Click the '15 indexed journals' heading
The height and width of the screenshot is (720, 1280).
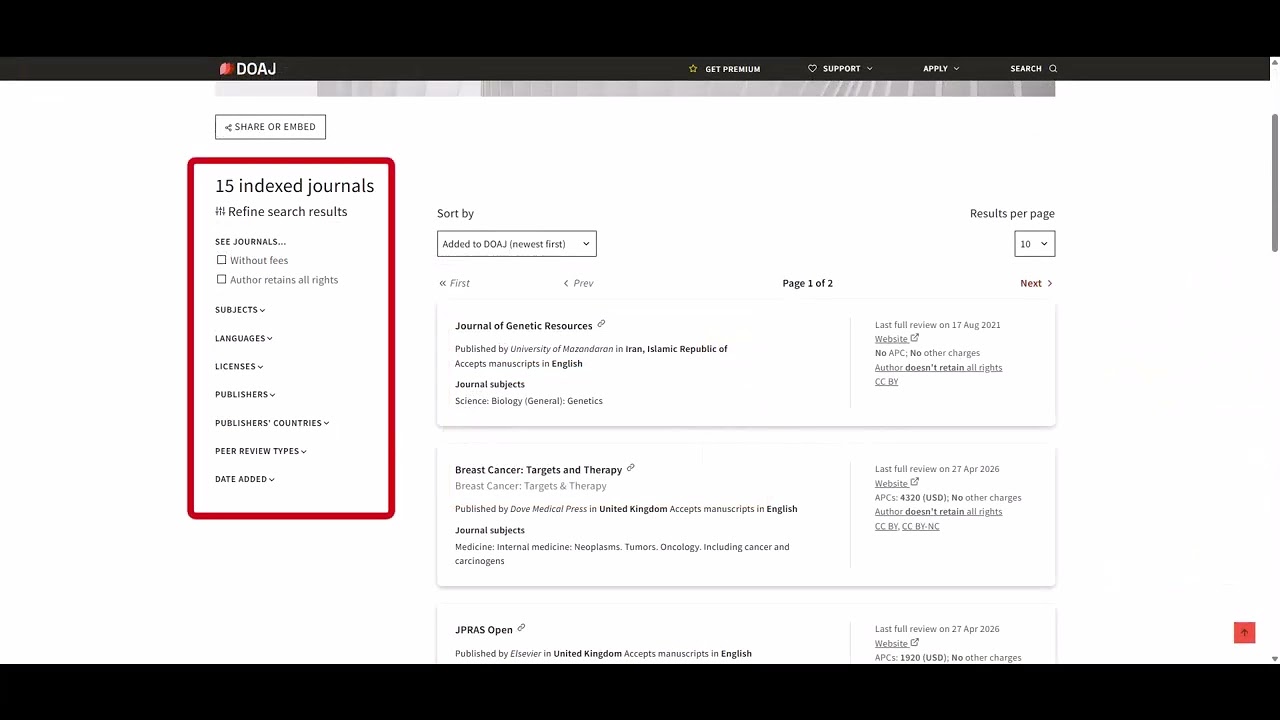[294, 186]
